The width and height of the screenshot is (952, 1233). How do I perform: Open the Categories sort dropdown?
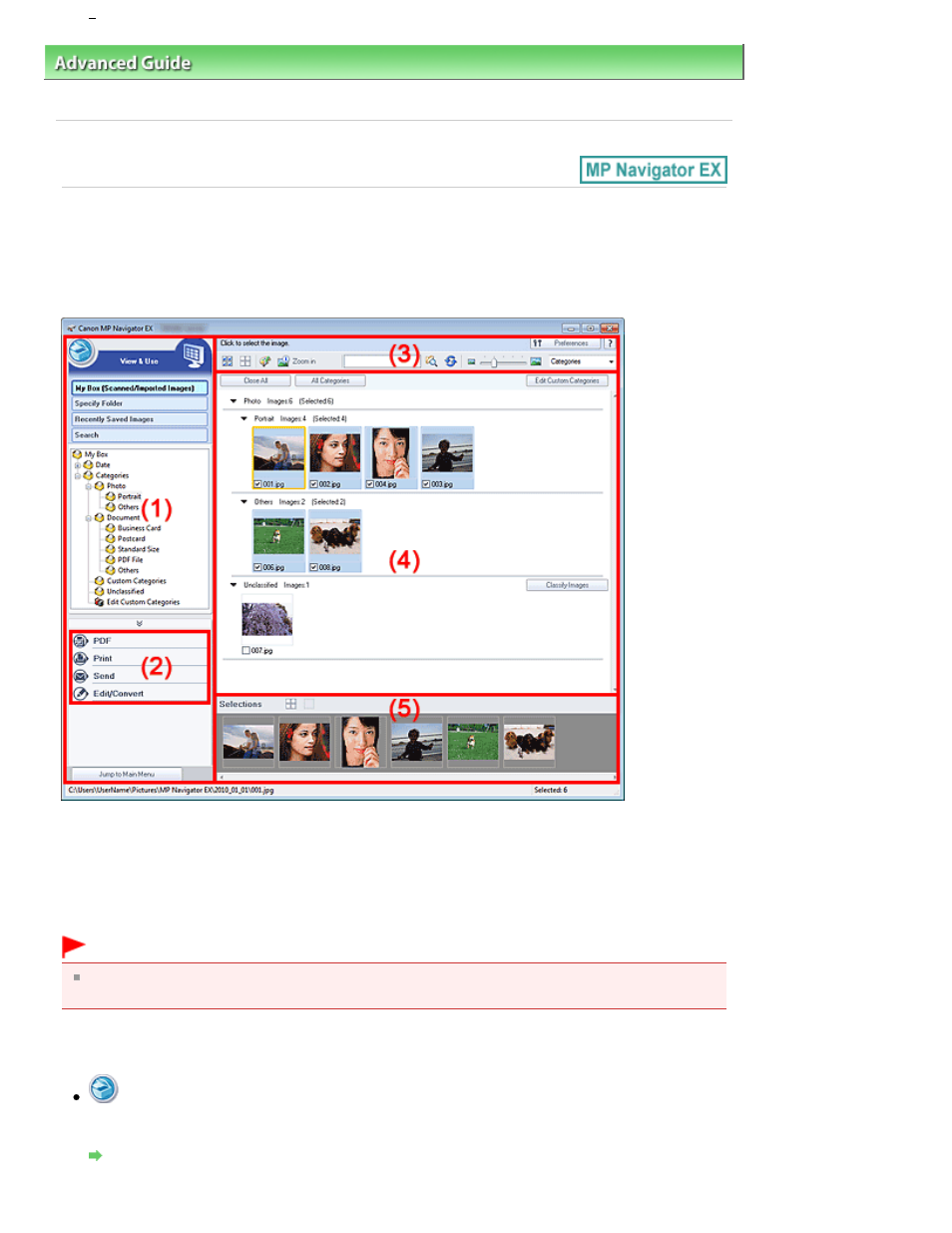click(582, 361)
